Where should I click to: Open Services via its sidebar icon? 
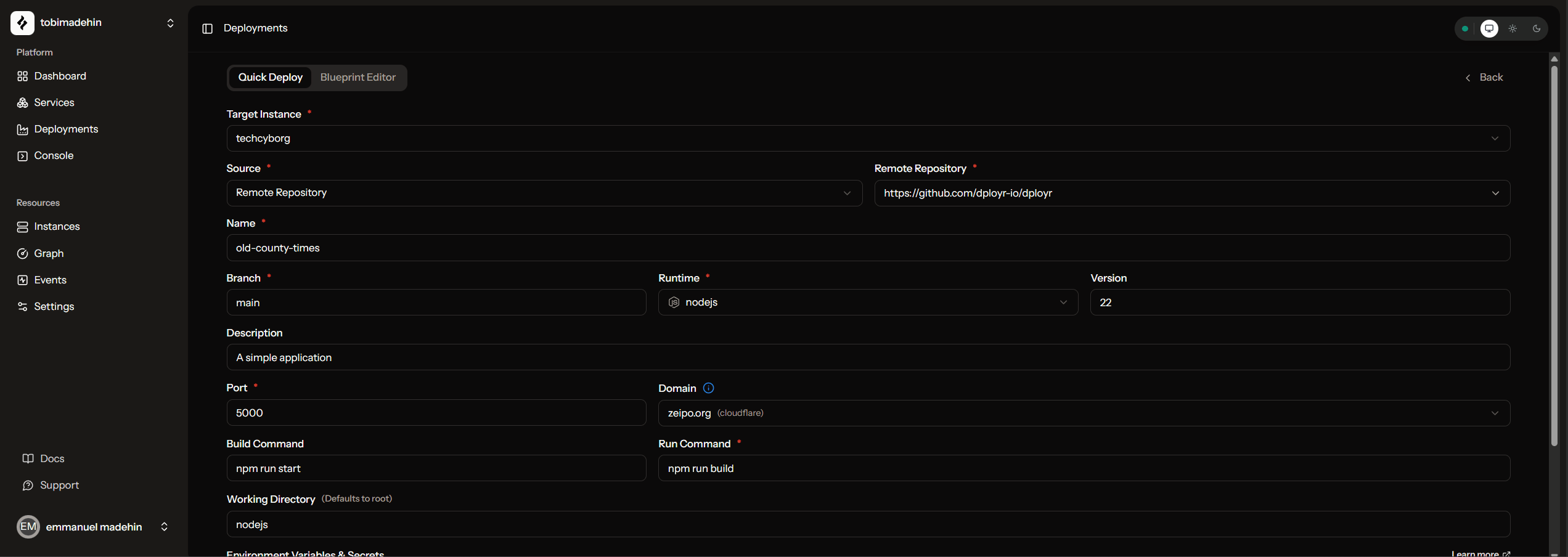23,103
